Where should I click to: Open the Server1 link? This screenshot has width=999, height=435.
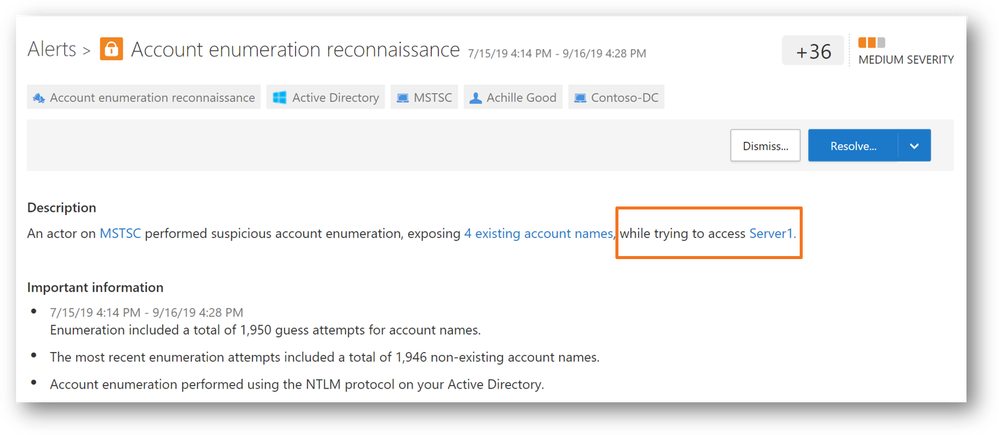point(771,233)
